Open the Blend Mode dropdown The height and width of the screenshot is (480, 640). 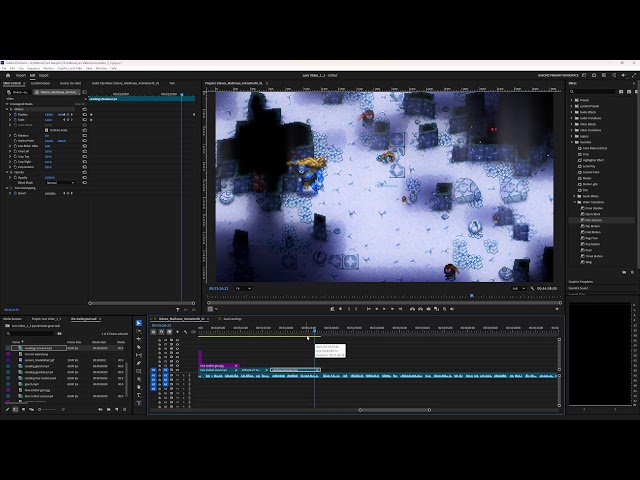pos(60,183)
